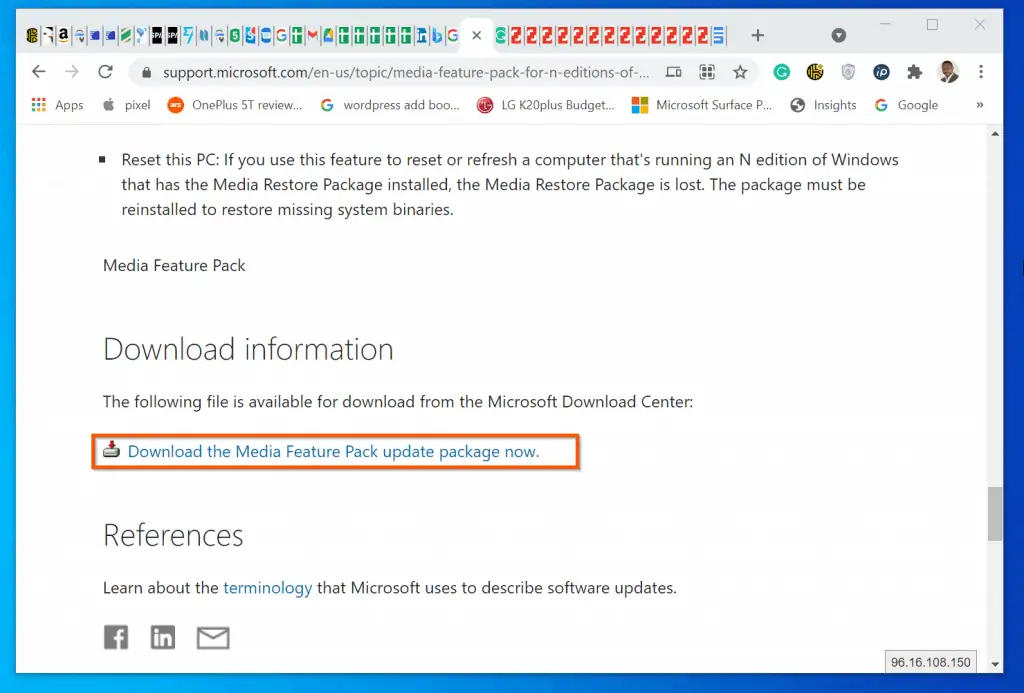Click the Download information heading
This screenshot has width=1024, height=693.
[x=248, y=349]
